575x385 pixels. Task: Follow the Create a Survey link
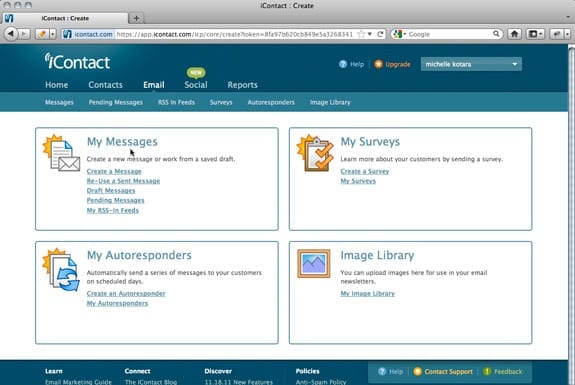(365, 171)
